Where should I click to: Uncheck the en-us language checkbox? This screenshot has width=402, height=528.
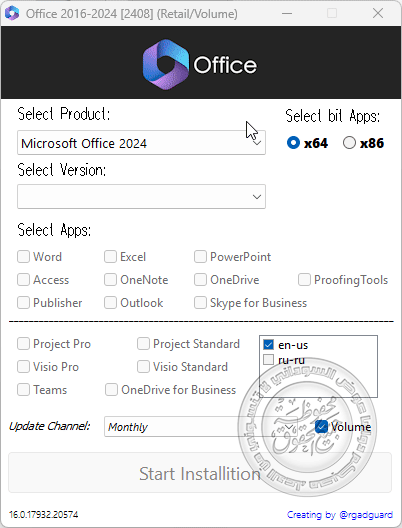268,344
